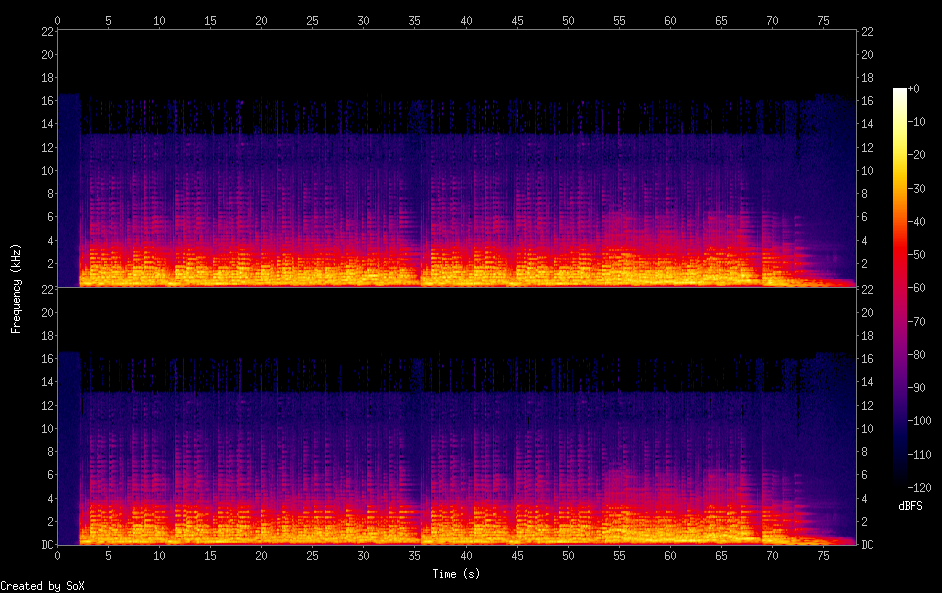Click the DC label at lower channel's left axis
The height and width of the screenshot is (593, 942).
coord(46,545)
